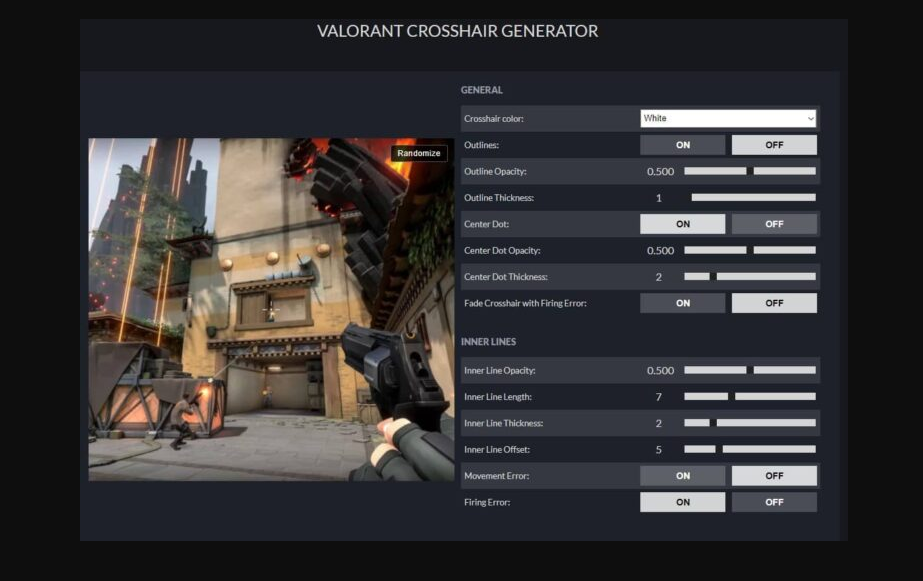
Task: Set Fade Crosshair with Firing Error ON
Action: [683, 303]
